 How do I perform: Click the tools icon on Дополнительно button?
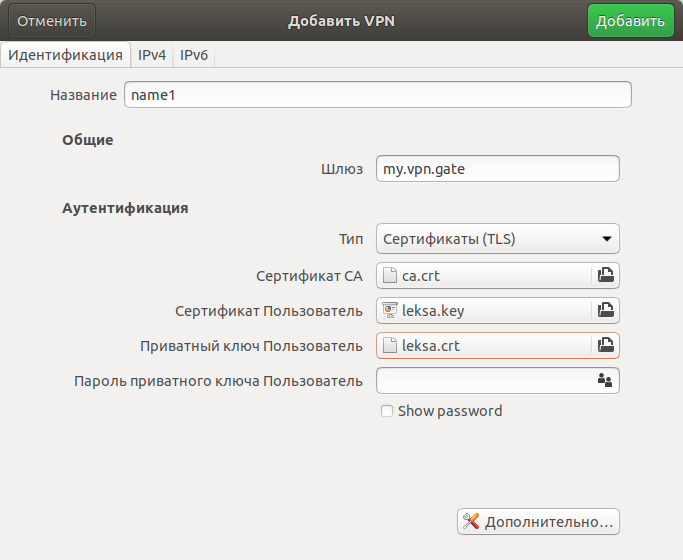click(x=471, y=521)
